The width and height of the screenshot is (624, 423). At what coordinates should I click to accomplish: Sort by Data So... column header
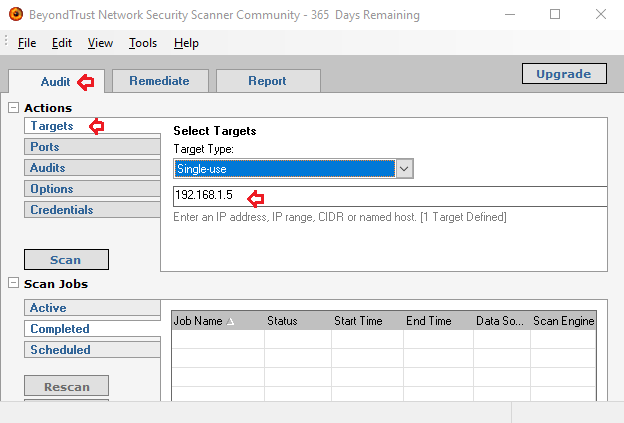click(x=502, y=321)
